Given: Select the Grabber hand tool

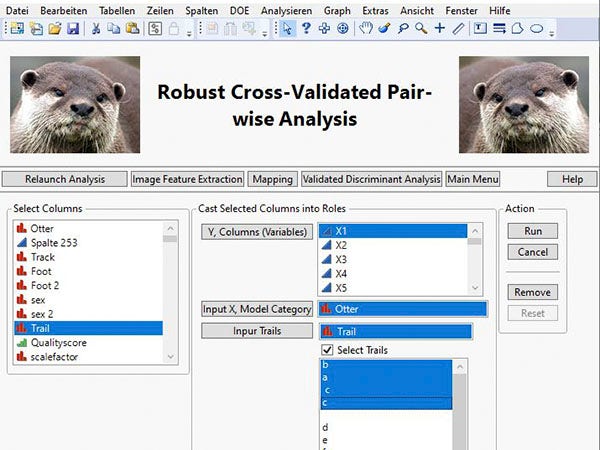Looking at the screenshot, I should (x=366, y=29).
